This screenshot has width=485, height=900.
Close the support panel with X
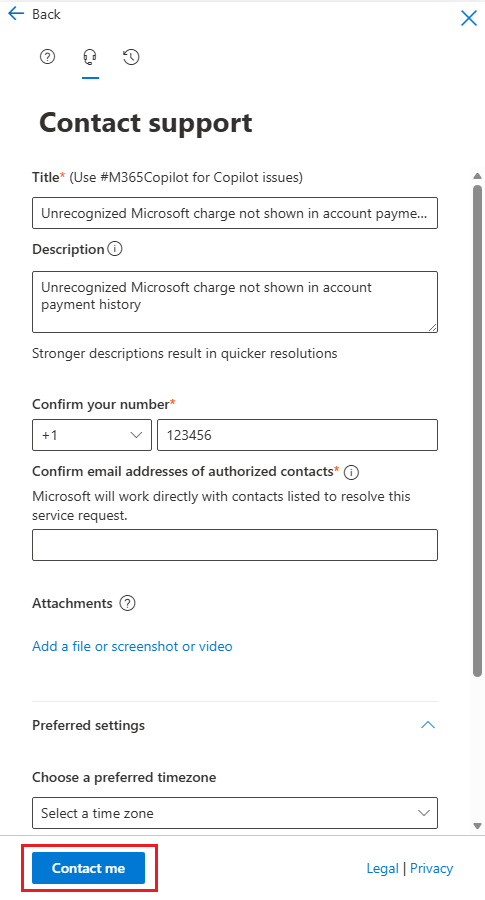(x=469, y=18)
